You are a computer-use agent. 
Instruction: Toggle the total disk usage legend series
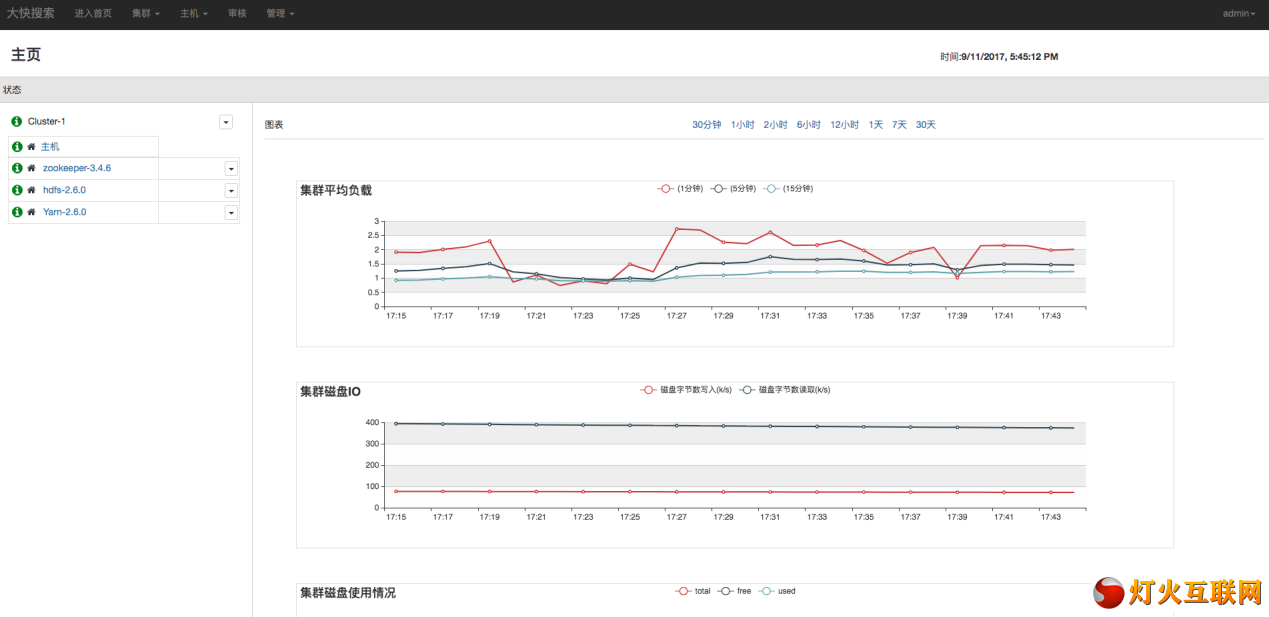pos(693,591)
